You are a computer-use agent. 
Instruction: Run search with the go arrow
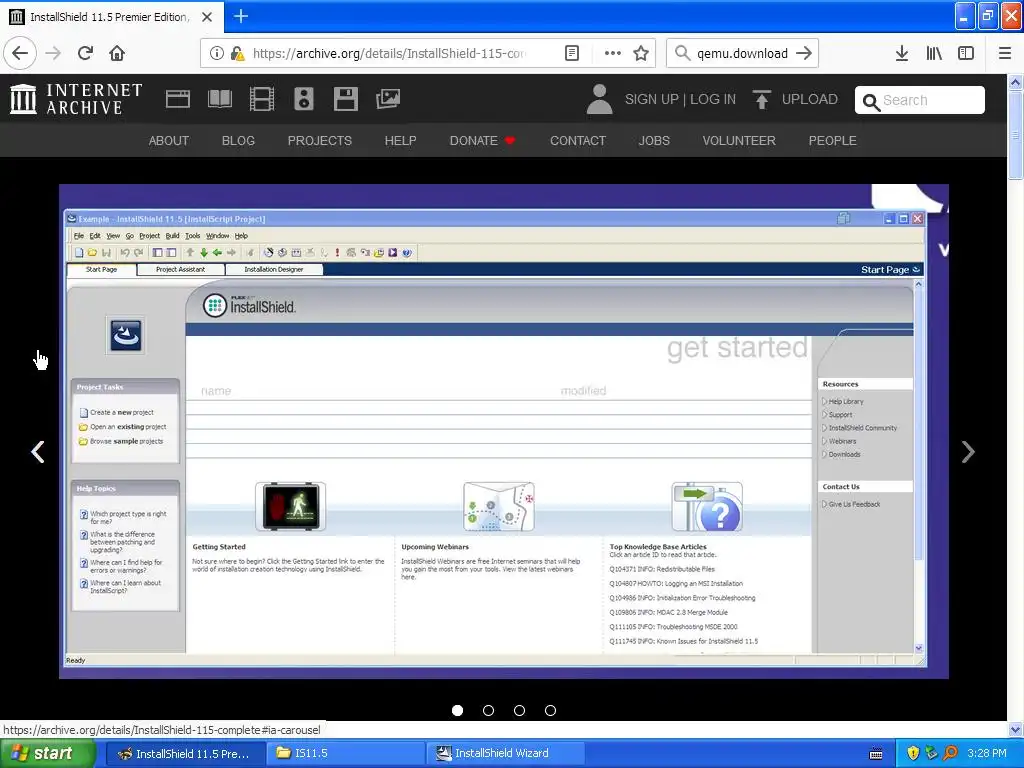(x=804, y=53)
